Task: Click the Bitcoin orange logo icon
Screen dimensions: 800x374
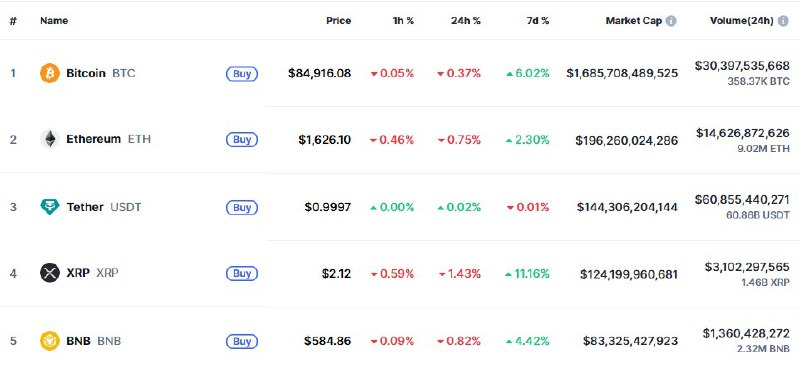Action: tap(50, 73)
